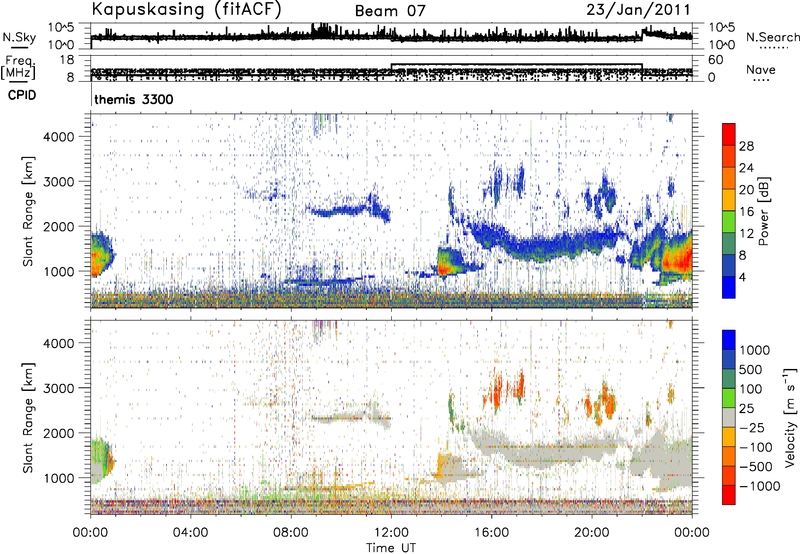Click the blue top segment of the Velocity color bar
This screenshot has width=800, height=554.
pyautogui.click(x=729, y=339)
